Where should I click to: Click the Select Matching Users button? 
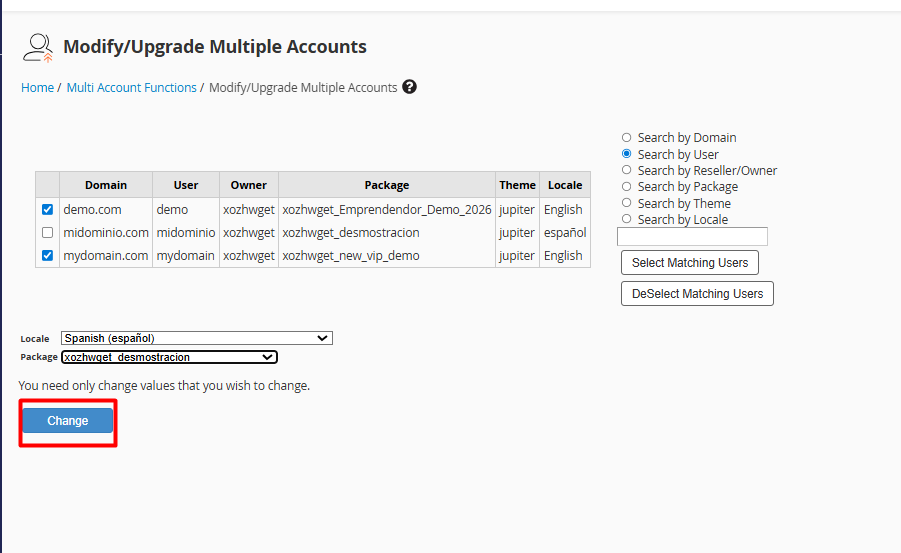pyautogui.click(x=690, y=263)
